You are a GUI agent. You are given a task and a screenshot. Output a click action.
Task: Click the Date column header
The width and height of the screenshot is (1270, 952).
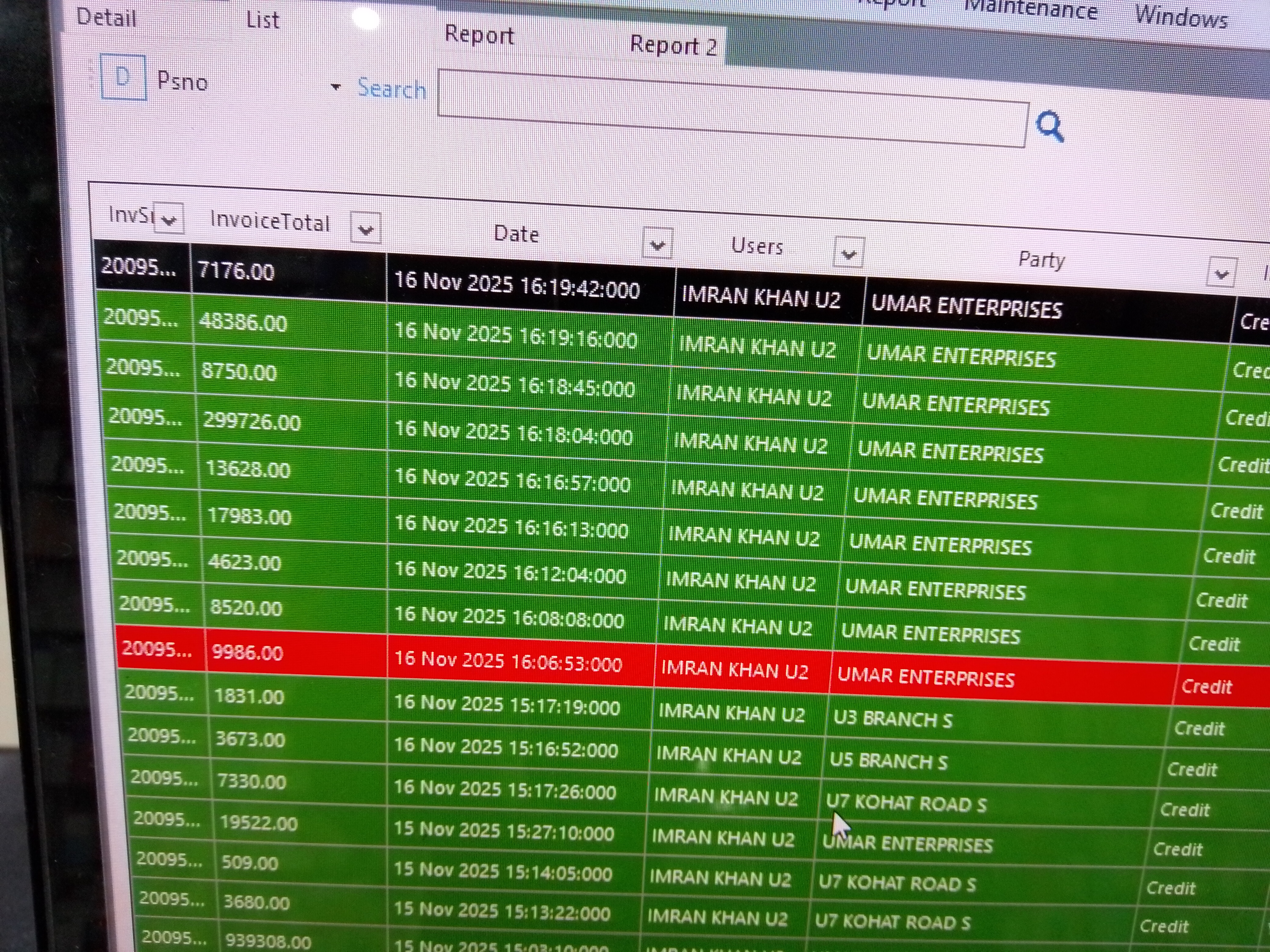516,234
